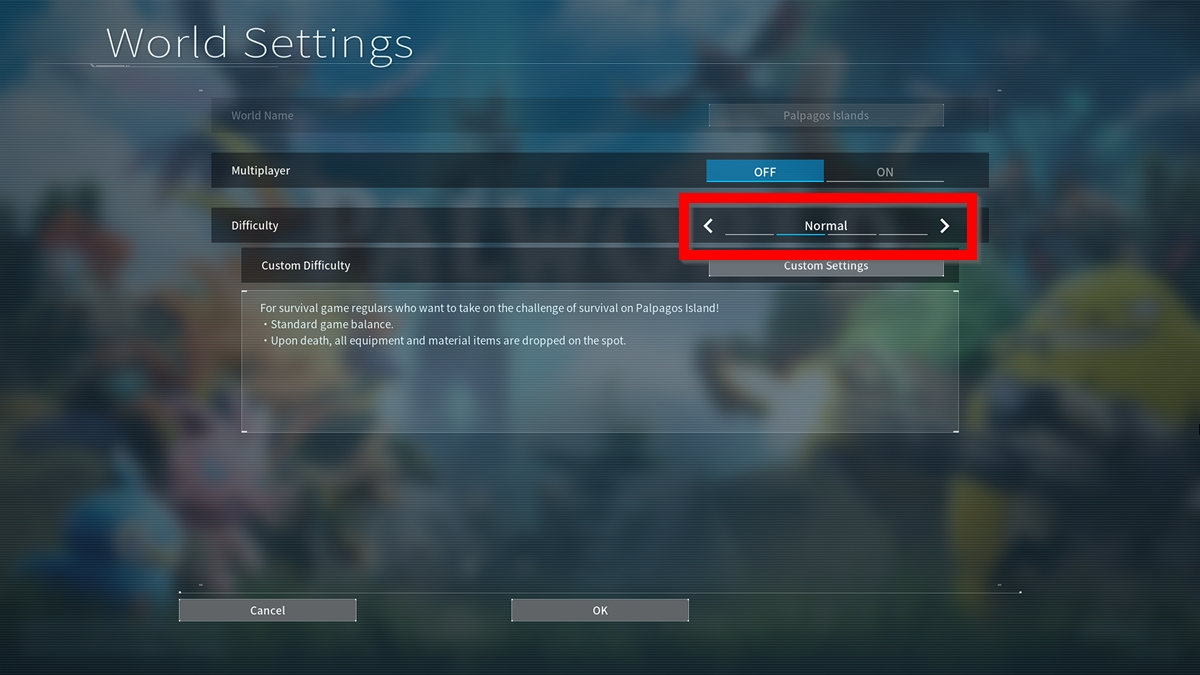This screenshot has width=1200, height=675.
Task: Click the left chevron to lower difficulty
Action: coord(708,225)
